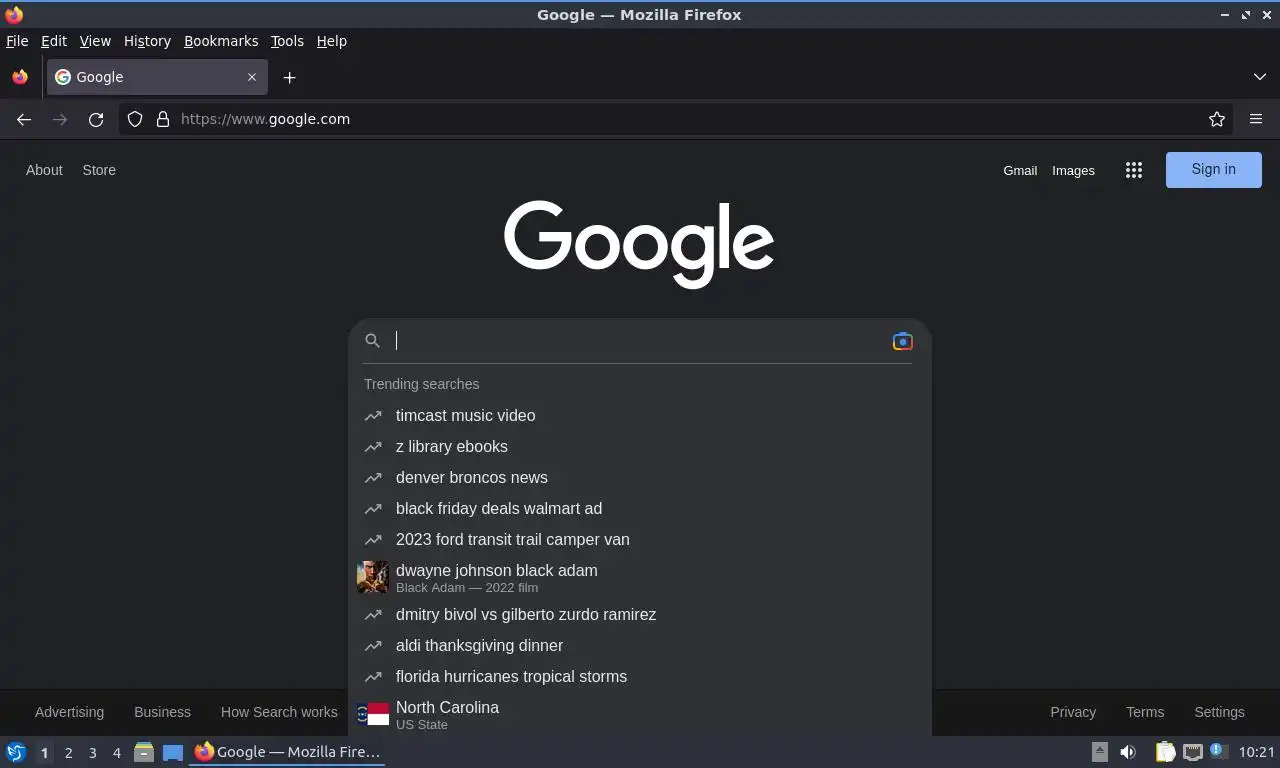Click the forward navigation arrow
Viewport: 1280px width, 768px height.
pyautogui.click(x=60, y=119)
